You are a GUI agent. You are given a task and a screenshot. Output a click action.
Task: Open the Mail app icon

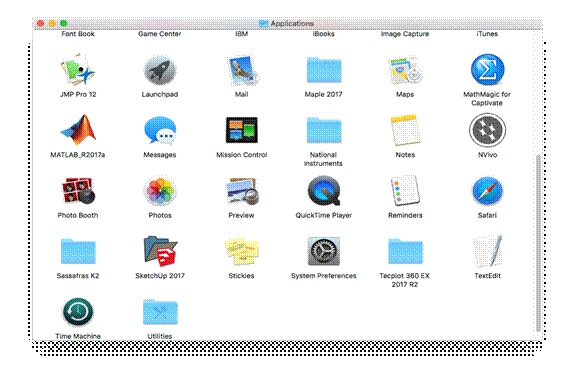click(x=242, y=70)
